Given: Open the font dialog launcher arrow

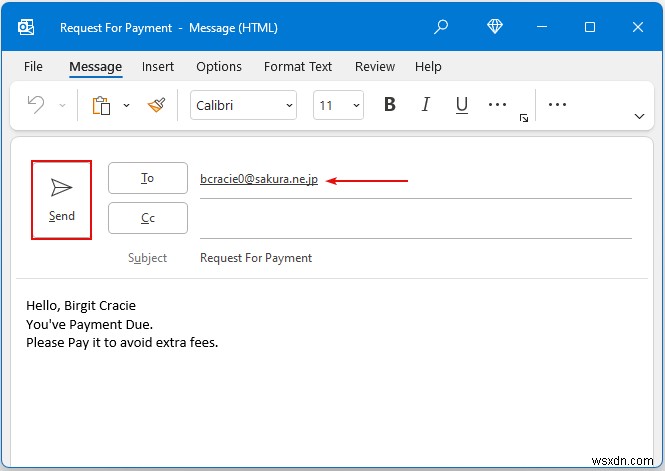Looking at the screenshot, I should 524,118.
